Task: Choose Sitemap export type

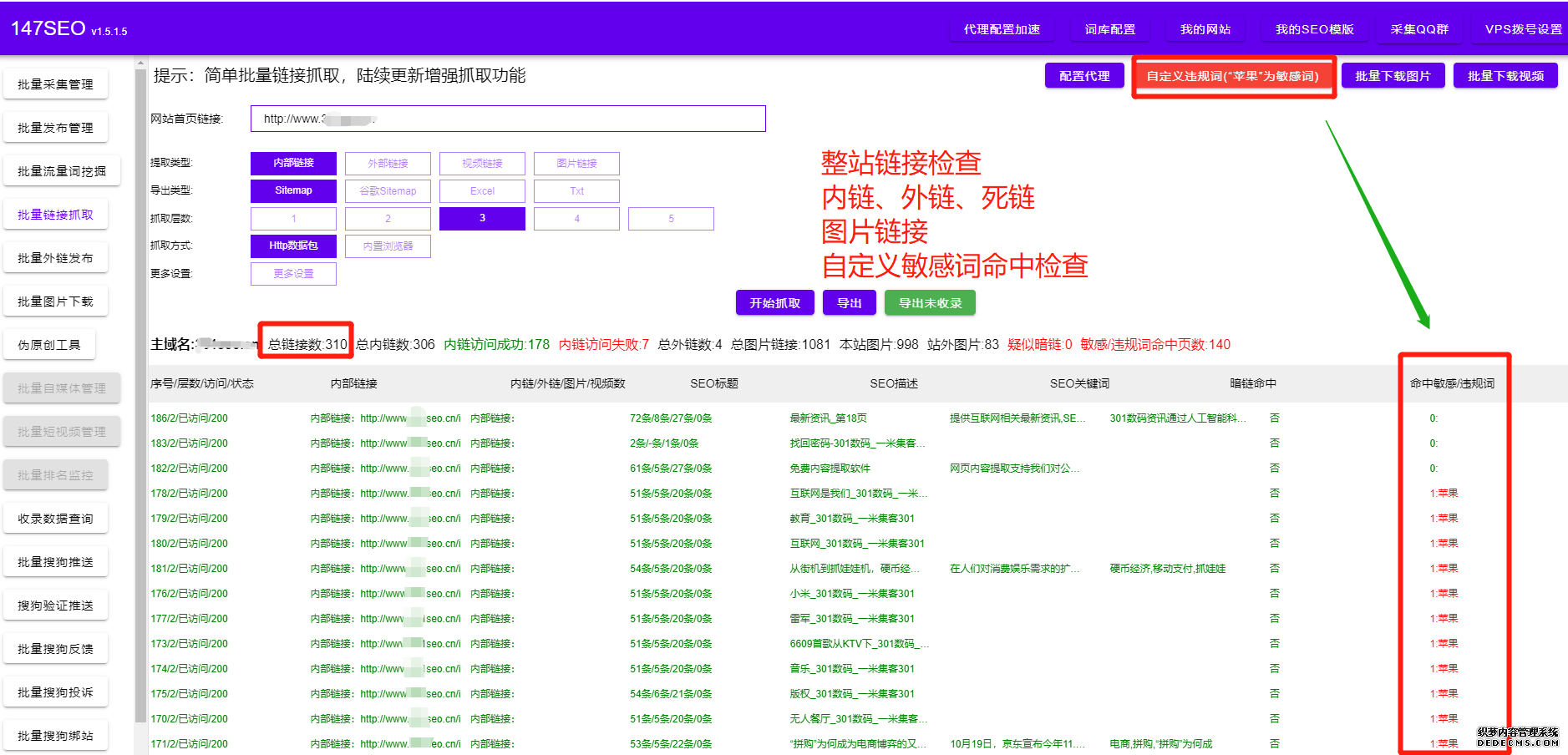Action: click(293, 190)
